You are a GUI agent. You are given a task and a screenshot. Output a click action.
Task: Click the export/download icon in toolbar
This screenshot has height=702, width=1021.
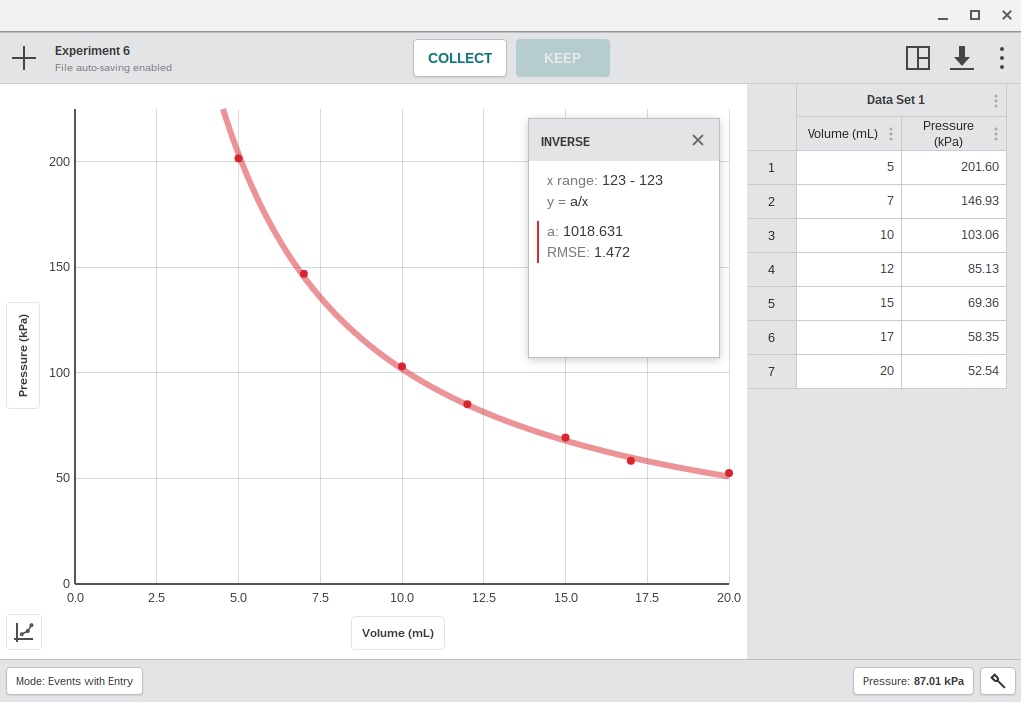tap(961, 58)
